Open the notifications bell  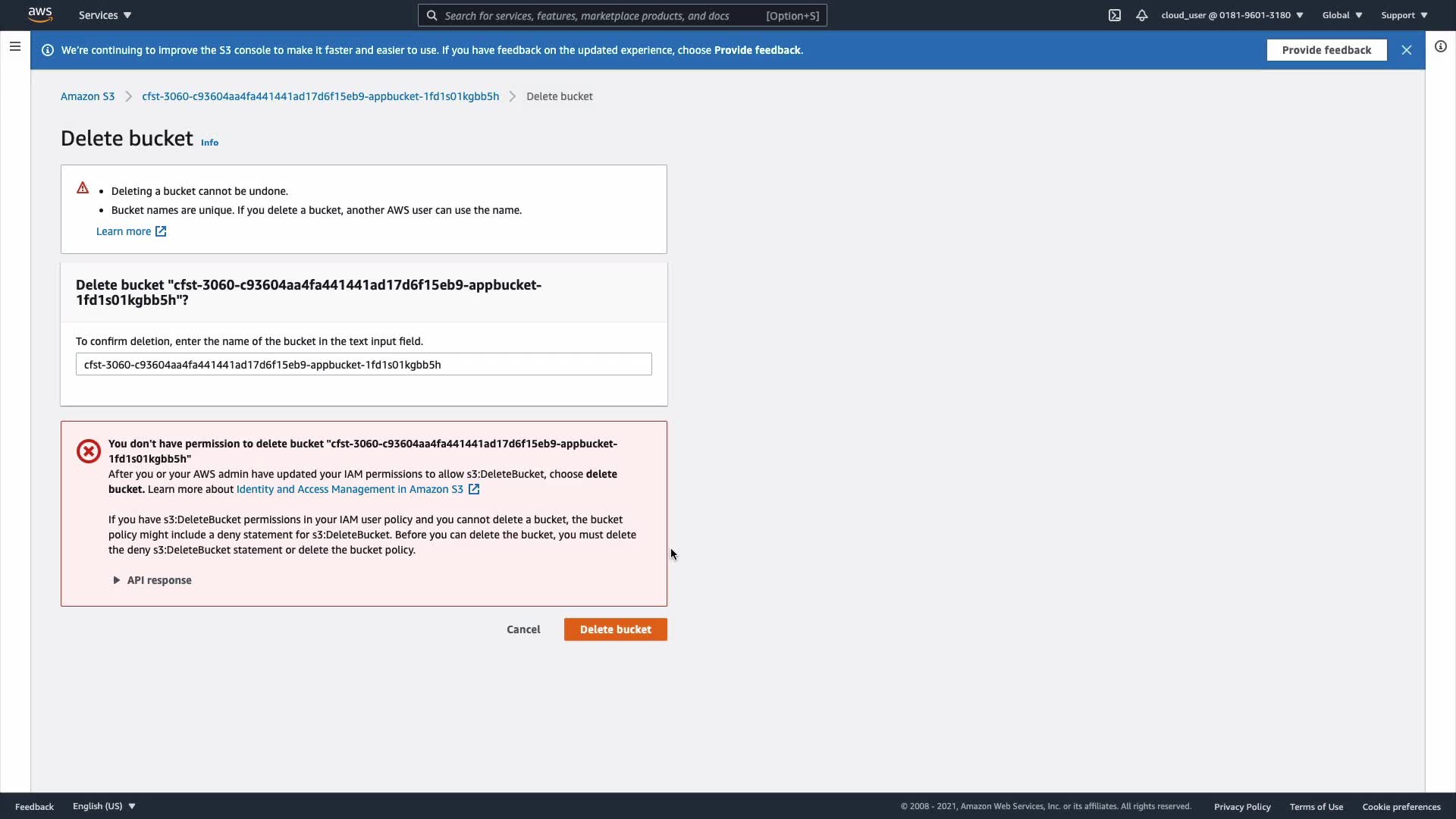[1141, 15]
